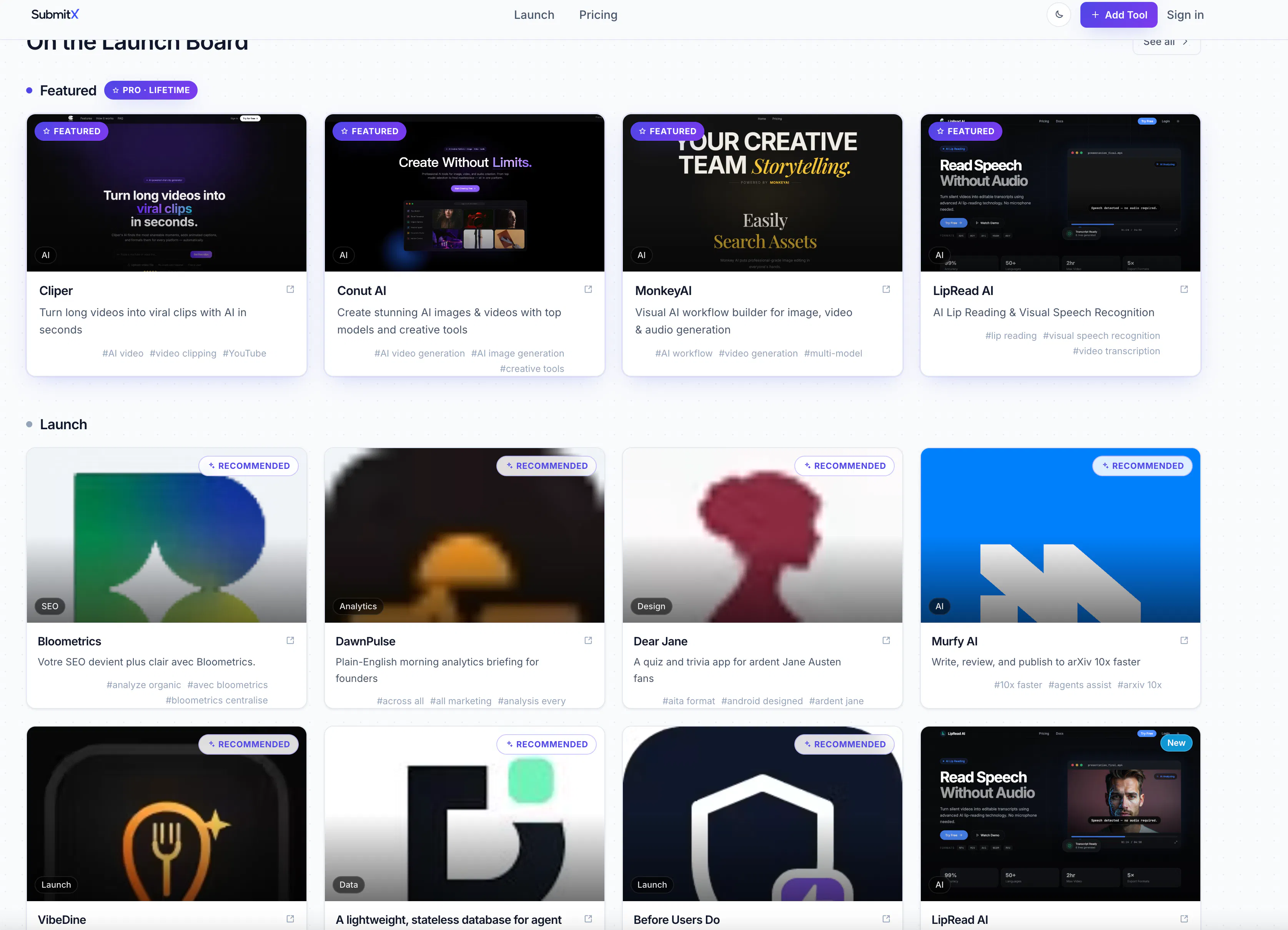Click the New badge on LipRead AI card
Image resolution: width=1288 pixels, height=930 pixels.
click(x=1176, y=743)
